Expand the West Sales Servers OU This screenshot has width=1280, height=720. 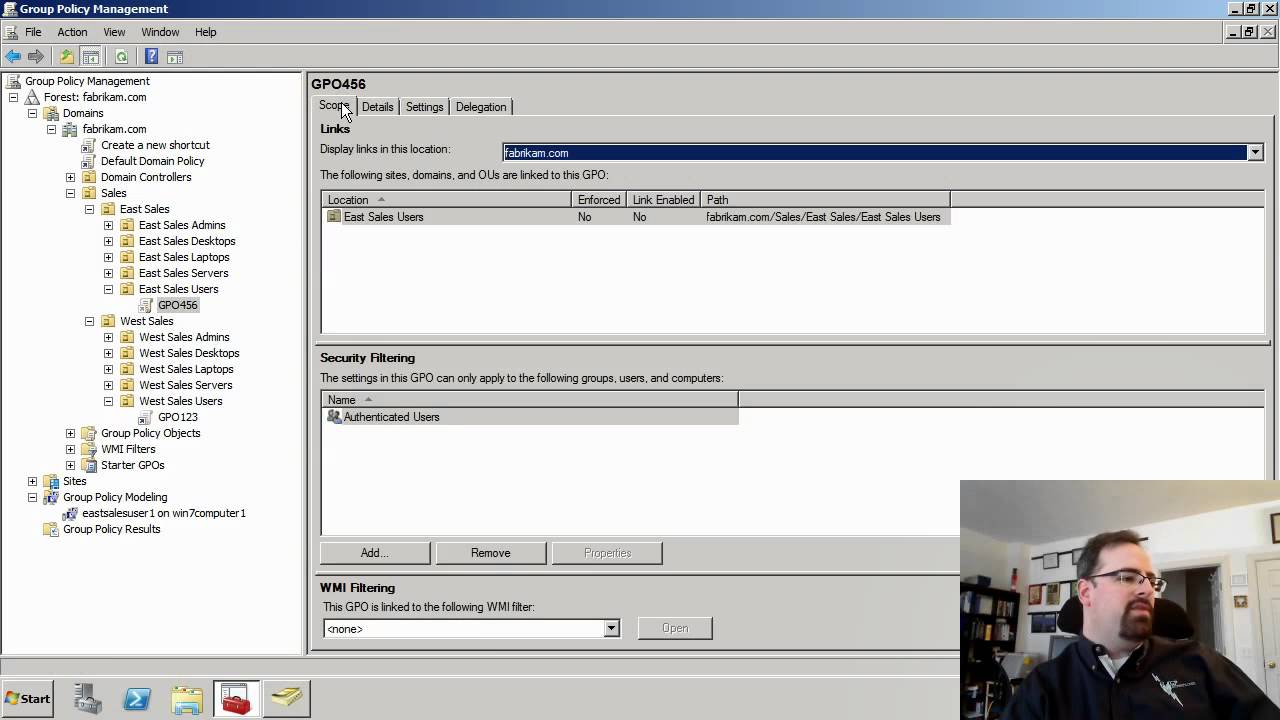click(108, 385)
